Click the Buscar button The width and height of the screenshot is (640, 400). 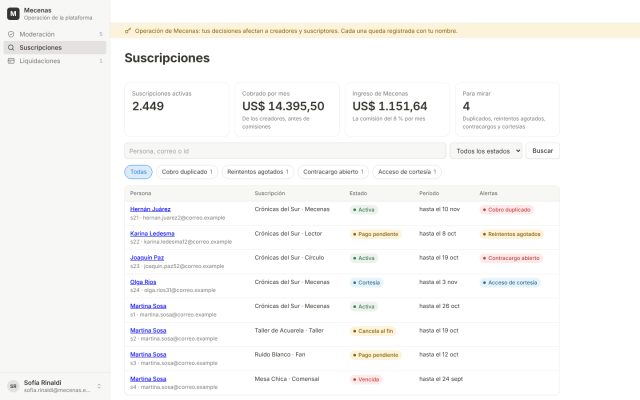[x=542, y=151]
